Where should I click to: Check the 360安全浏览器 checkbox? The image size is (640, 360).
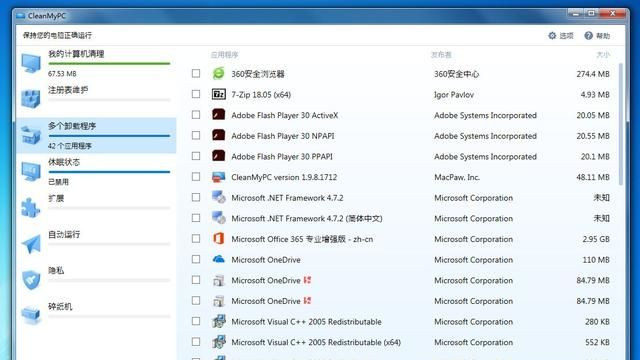pos(196,73)
